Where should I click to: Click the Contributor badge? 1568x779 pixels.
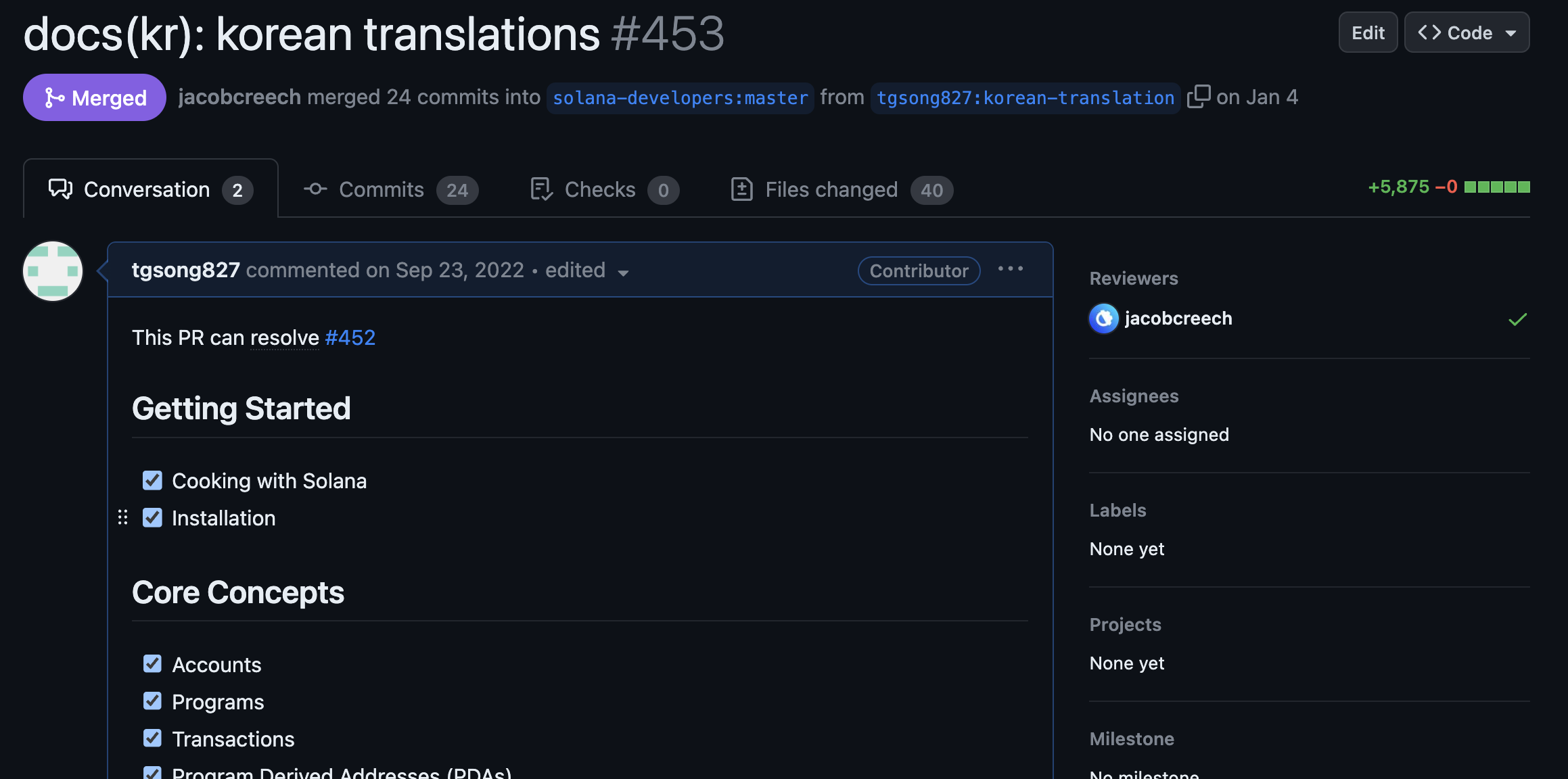[x=919, y=270]
